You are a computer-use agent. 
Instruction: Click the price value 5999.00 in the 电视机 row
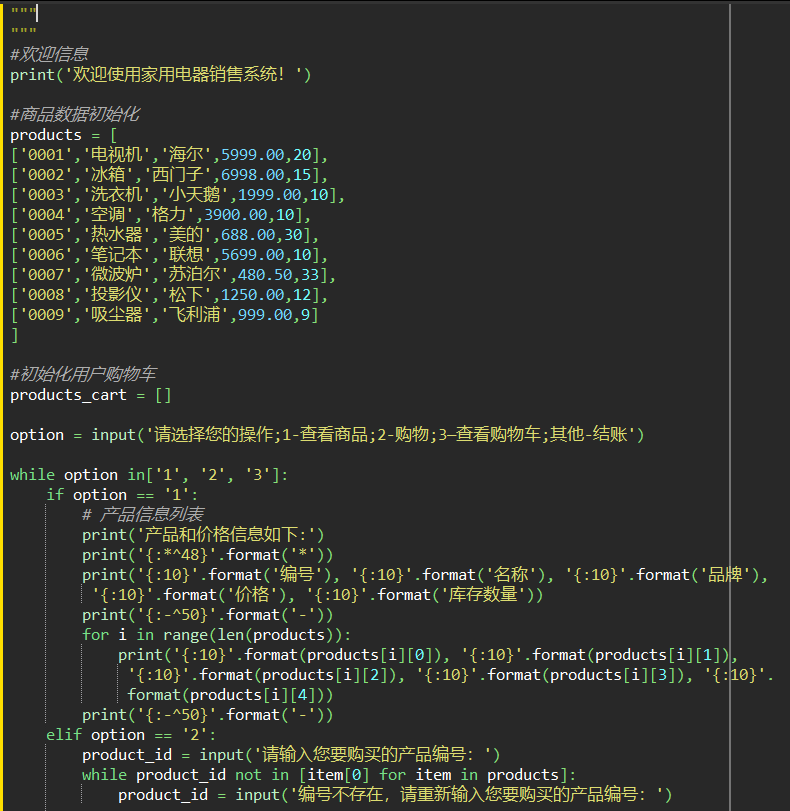(252, 155)
